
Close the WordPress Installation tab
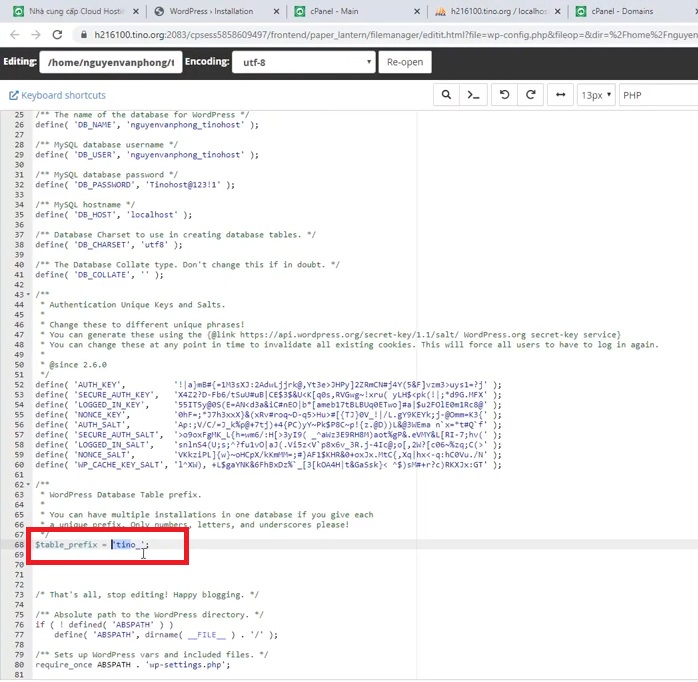[276, 12]
